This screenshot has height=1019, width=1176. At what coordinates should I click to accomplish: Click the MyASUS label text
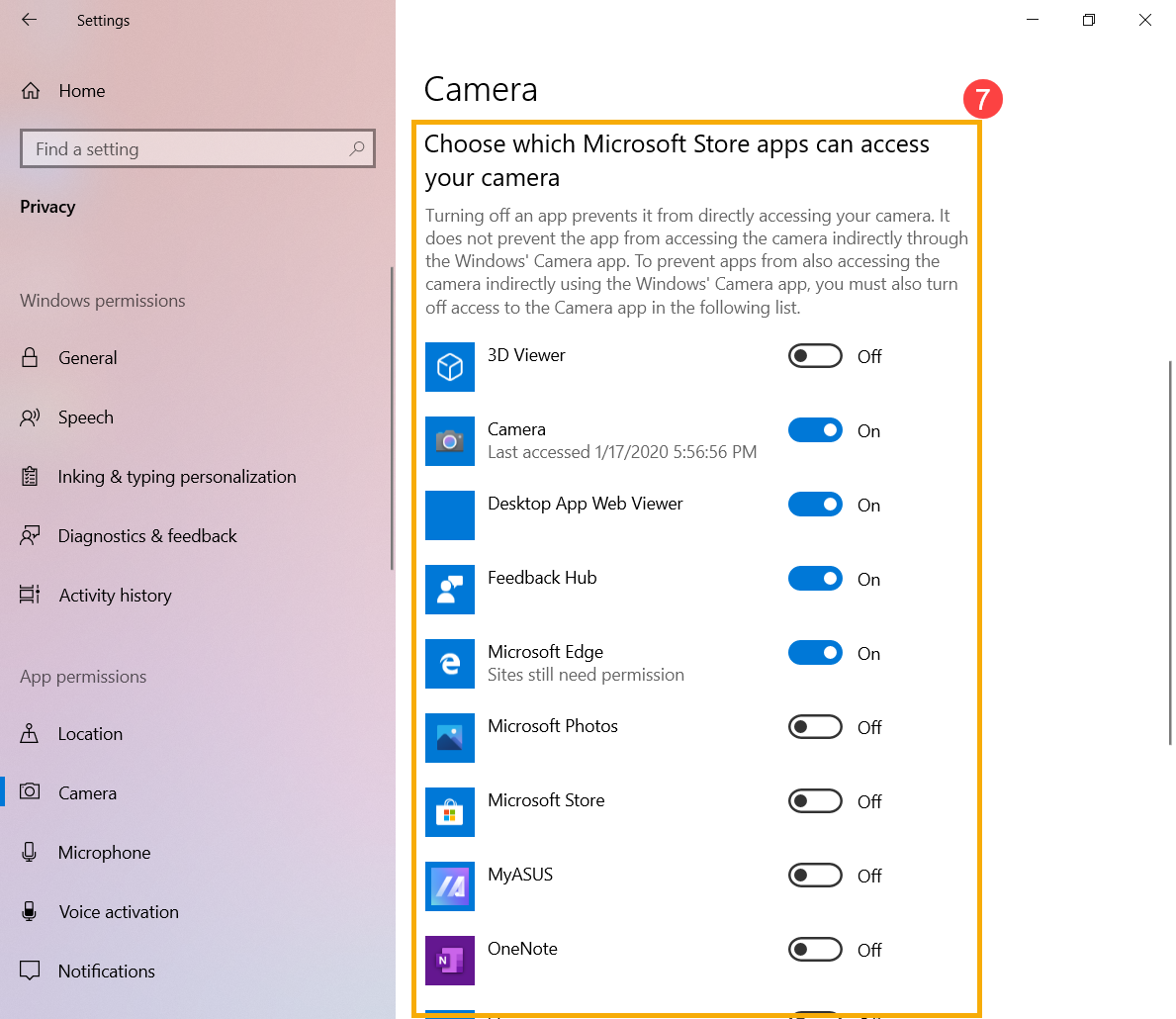[x=519, y=875]
